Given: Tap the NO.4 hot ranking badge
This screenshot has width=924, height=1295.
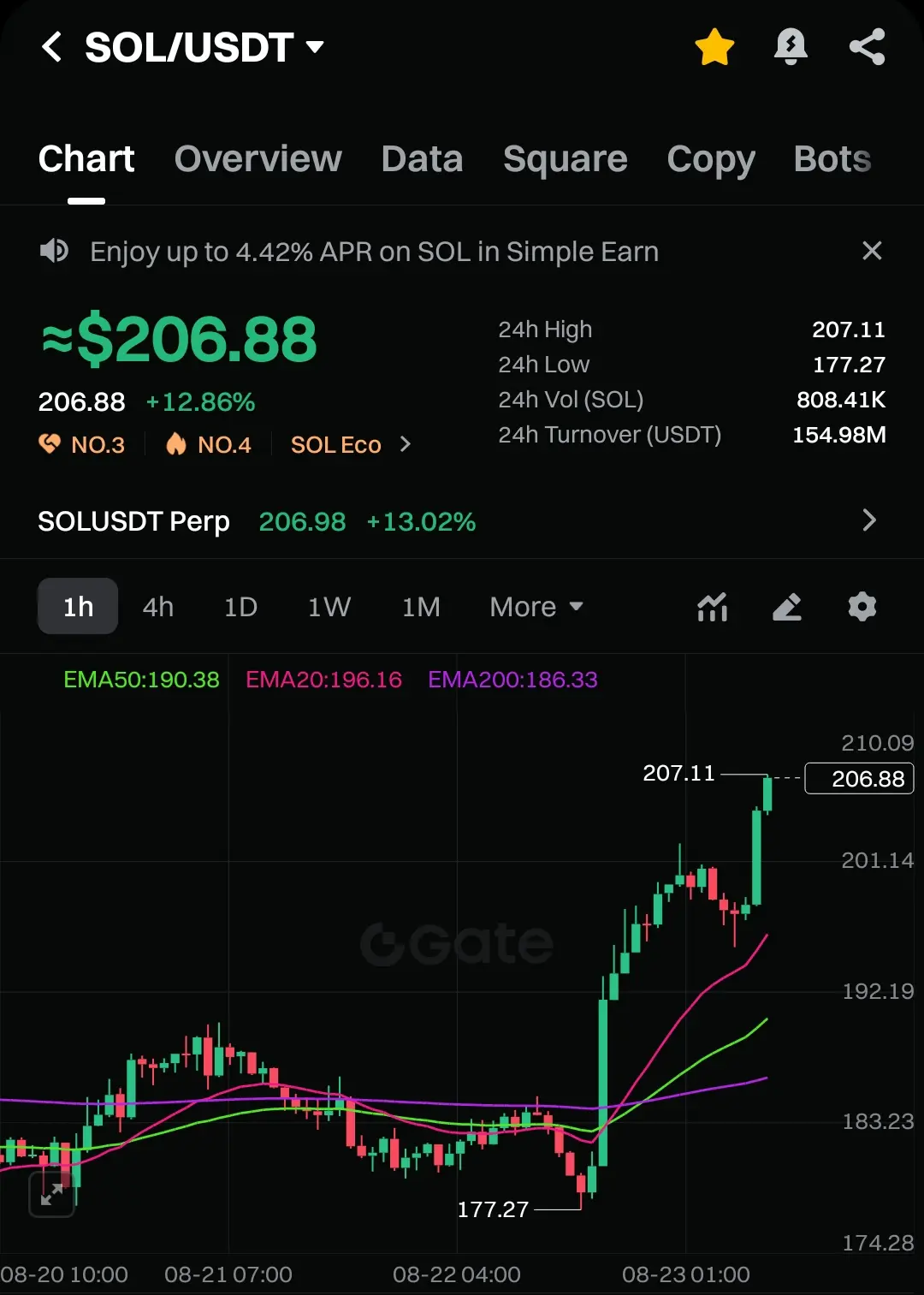Looking at the screenshot, I should pyautogui.click(x=209, y=444).
